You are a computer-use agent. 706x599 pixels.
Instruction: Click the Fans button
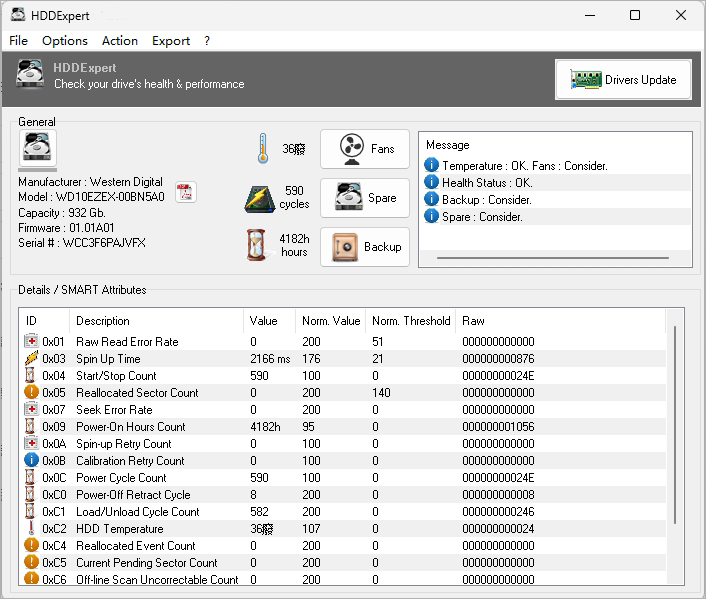(x=365, y=149)
